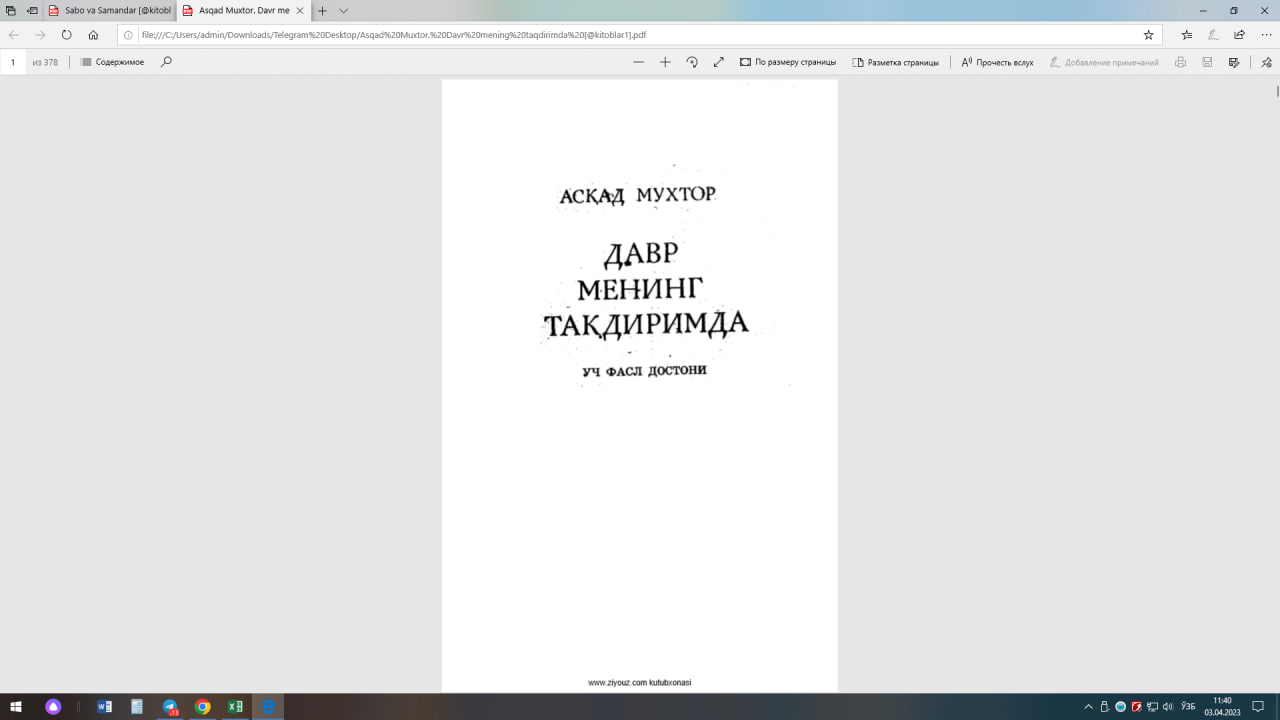Open Google Chrome from the taskbar
The image size is (1280, 720).
pos(203,706)
